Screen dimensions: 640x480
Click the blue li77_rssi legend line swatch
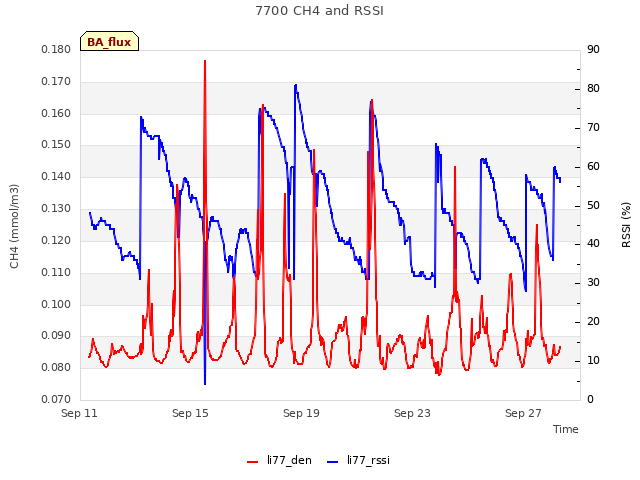(x=333, y=462)
